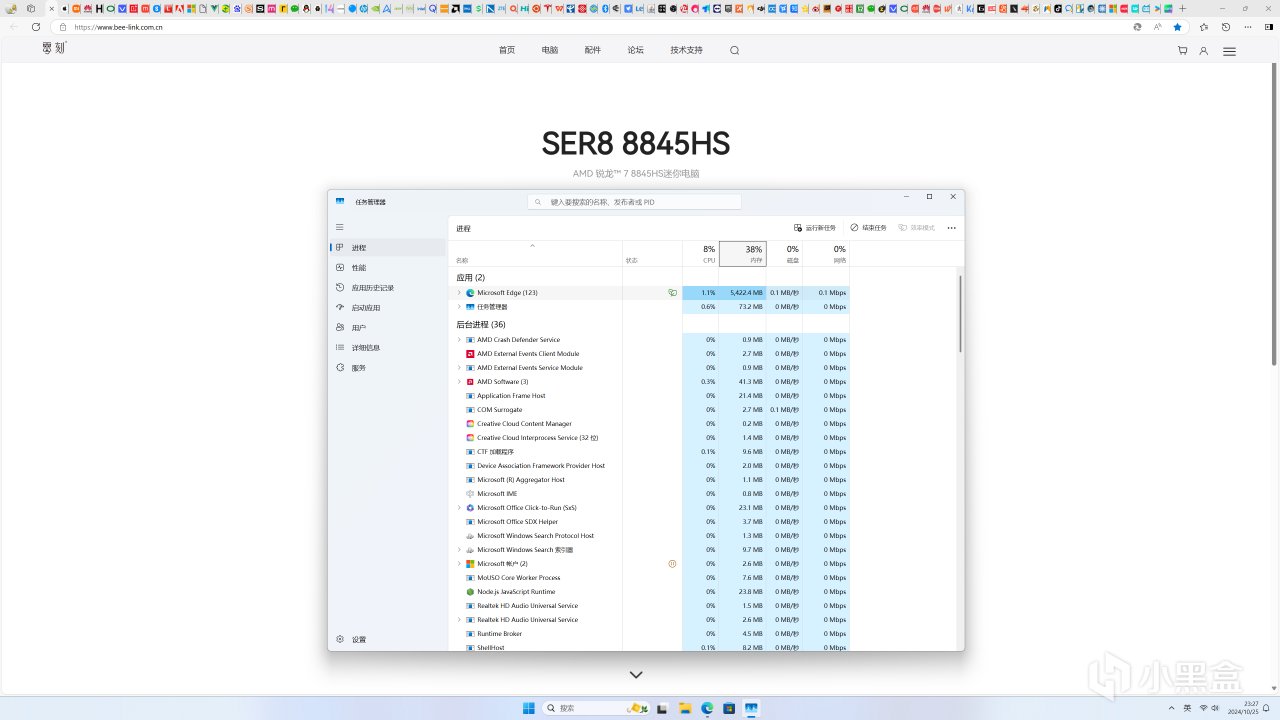Open 用户 (Users) page
This screenshot has width=1280, height=720.
388,328
